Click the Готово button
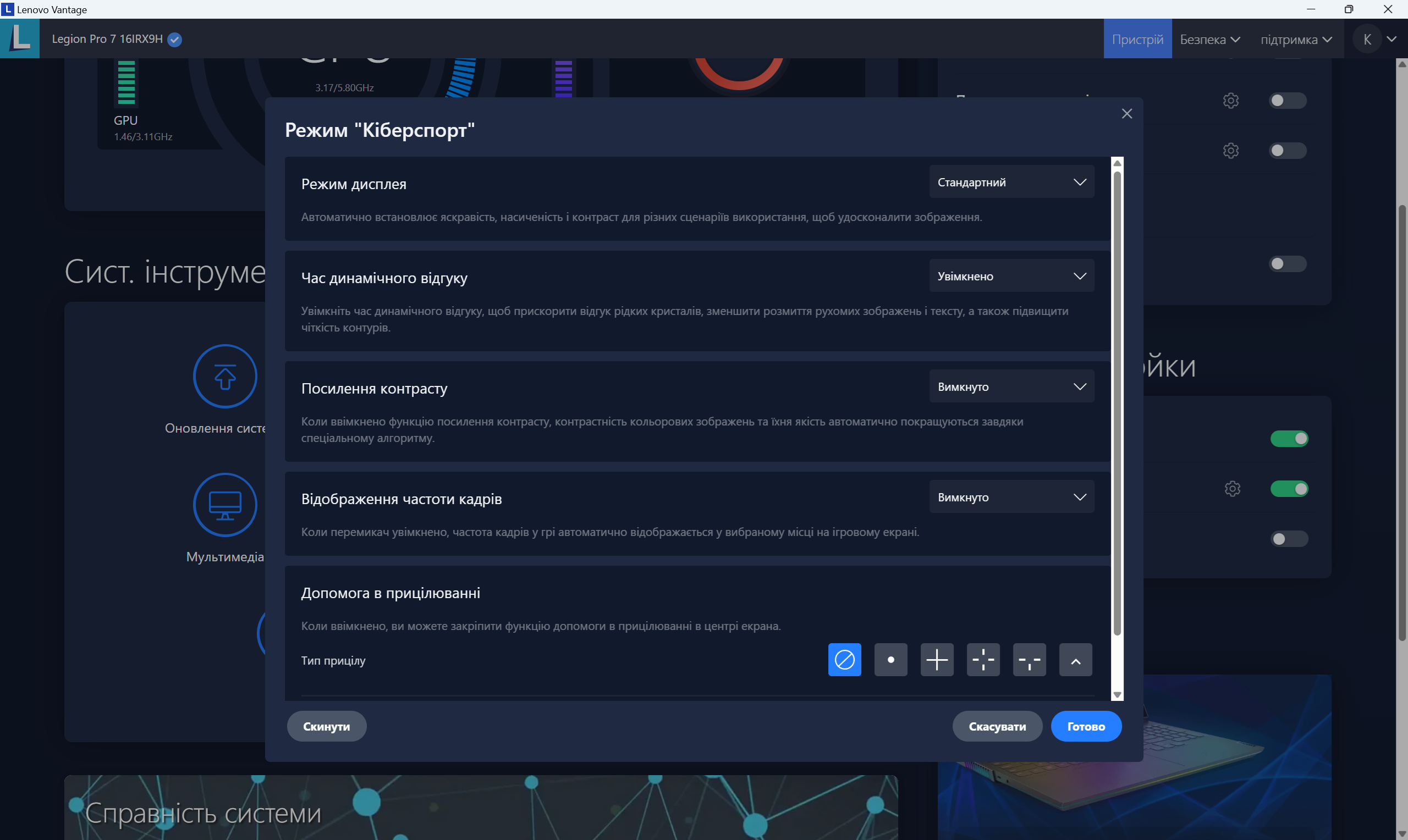The height and width of the screenshot is (840, 1408). click(1085, 726)
